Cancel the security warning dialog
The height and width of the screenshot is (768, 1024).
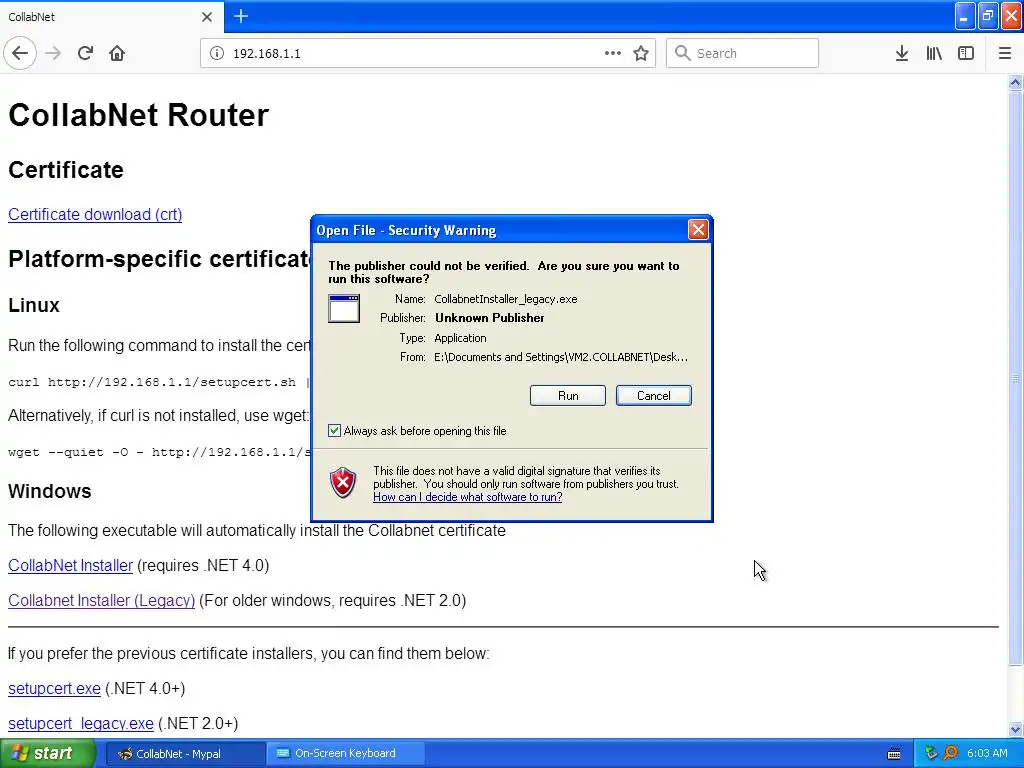[654, 396]
